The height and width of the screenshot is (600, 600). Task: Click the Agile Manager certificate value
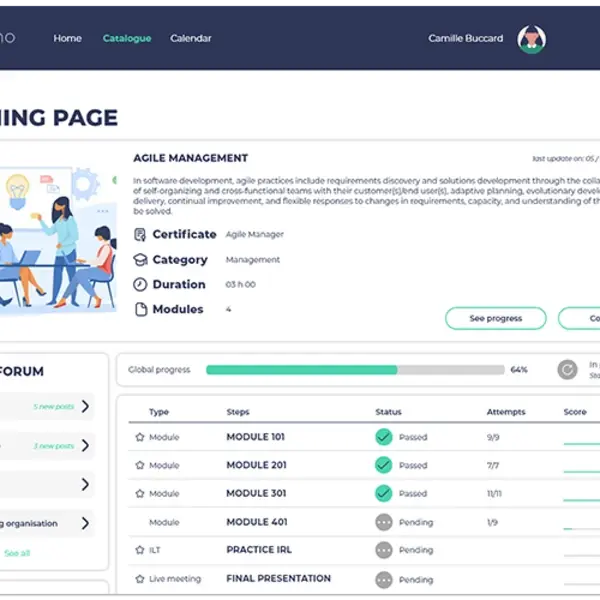pos(254,235)
